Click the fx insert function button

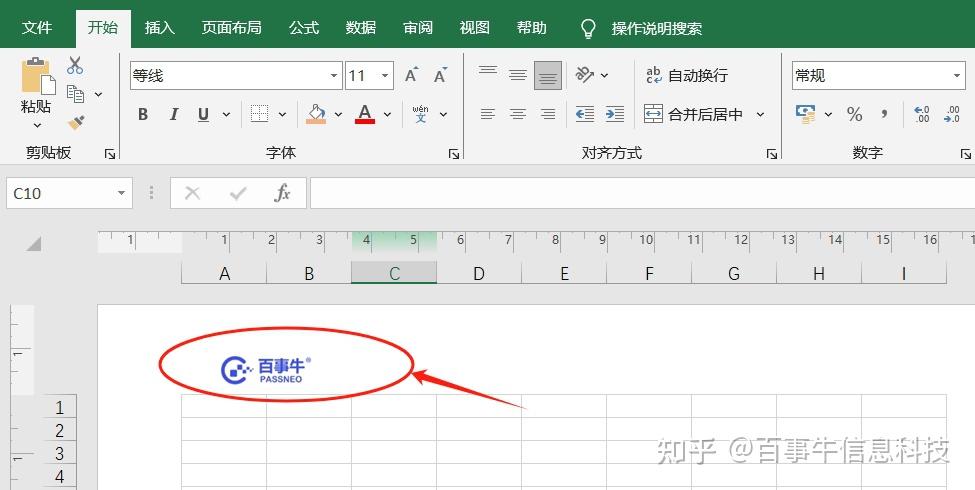[282, 193]
